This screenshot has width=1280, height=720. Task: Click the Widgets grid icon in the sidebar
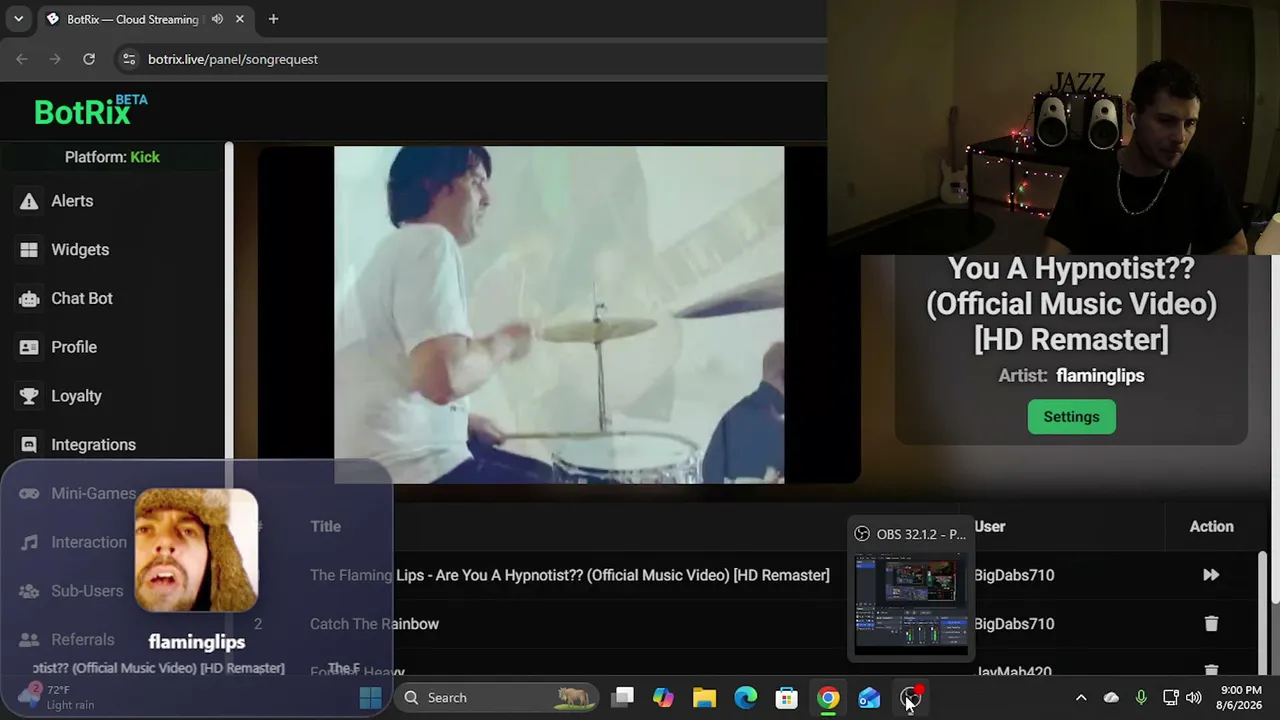tap(29, 250)
